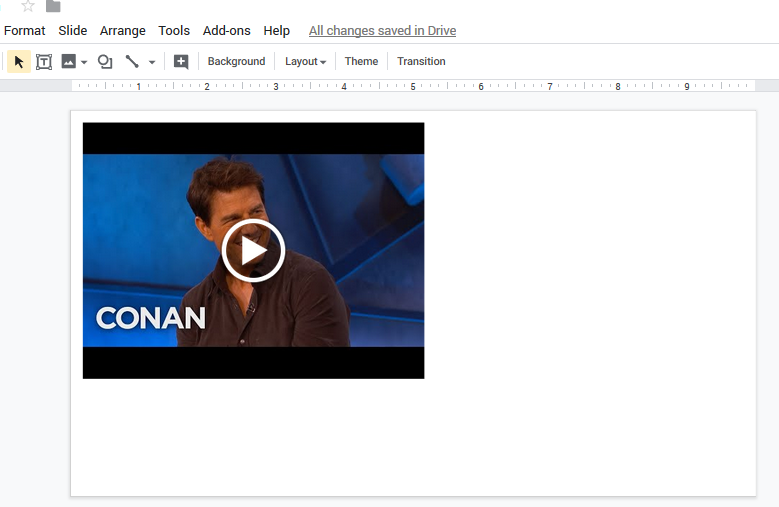Select the Line tool

132,62
